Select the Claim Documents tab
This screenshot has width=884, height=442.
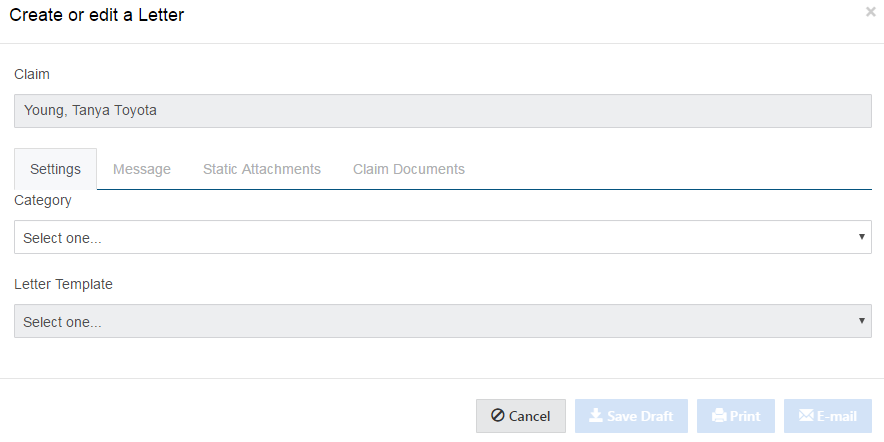click(409, 169)
